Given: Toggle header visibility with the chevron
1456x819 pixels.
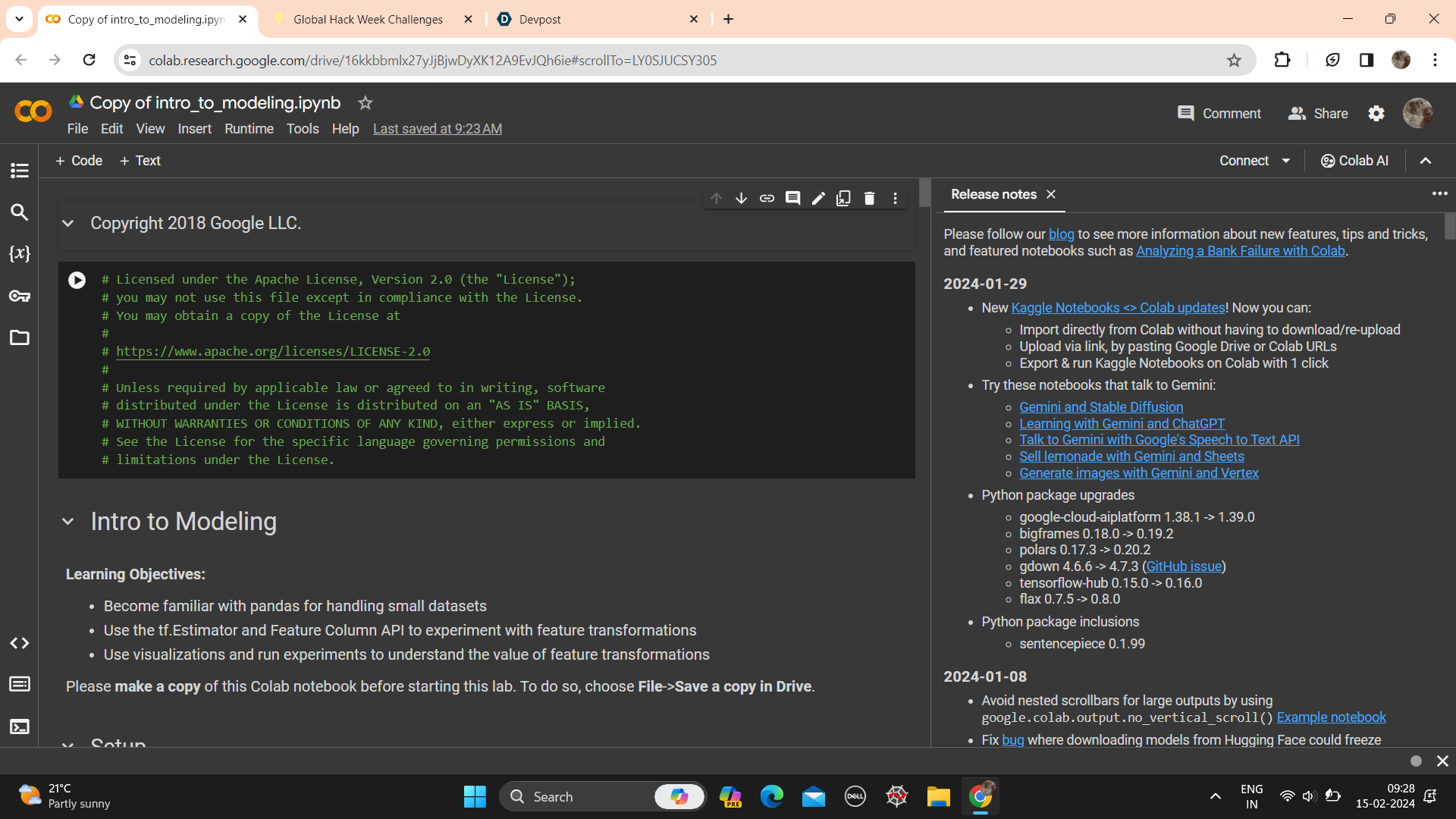Looking at the screenshot, I should 1426,161.
